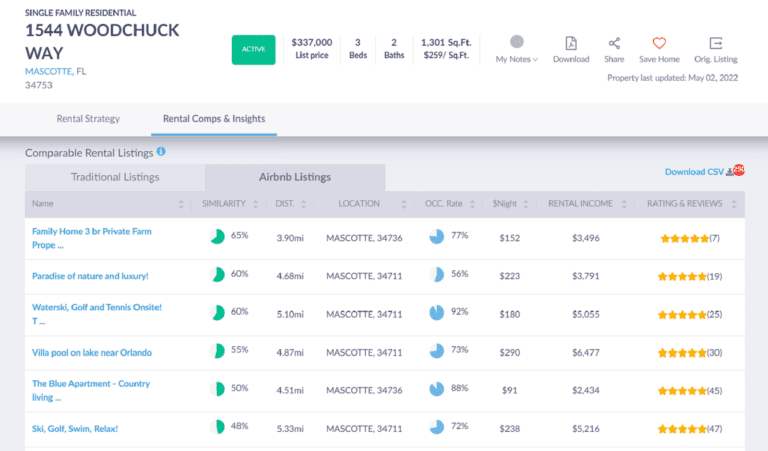Click similarity pie icon for 65% listing
This screenshot has height=451, width=768.
click(x=217, y=237)
